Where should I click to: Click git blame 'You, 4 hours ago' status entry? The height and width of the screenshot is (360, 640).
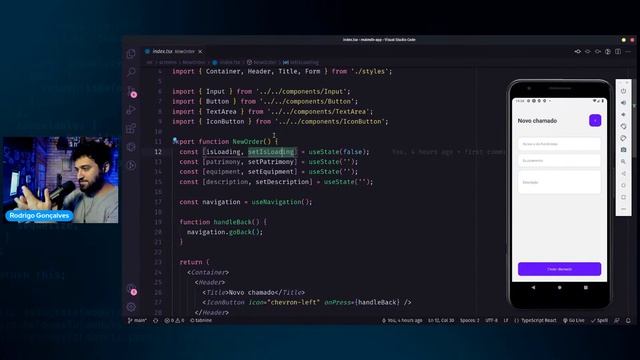(402, 320)
